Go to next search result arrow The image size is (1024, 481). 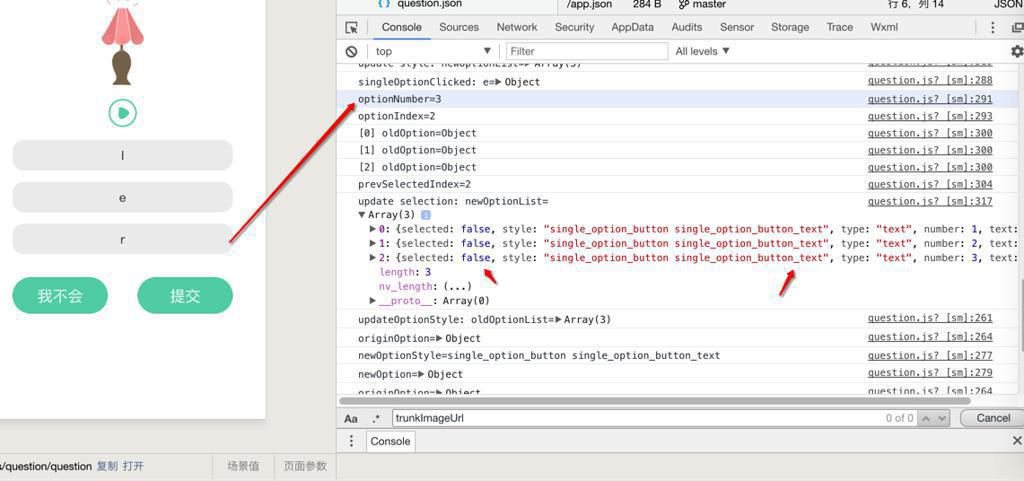point(941,418)
